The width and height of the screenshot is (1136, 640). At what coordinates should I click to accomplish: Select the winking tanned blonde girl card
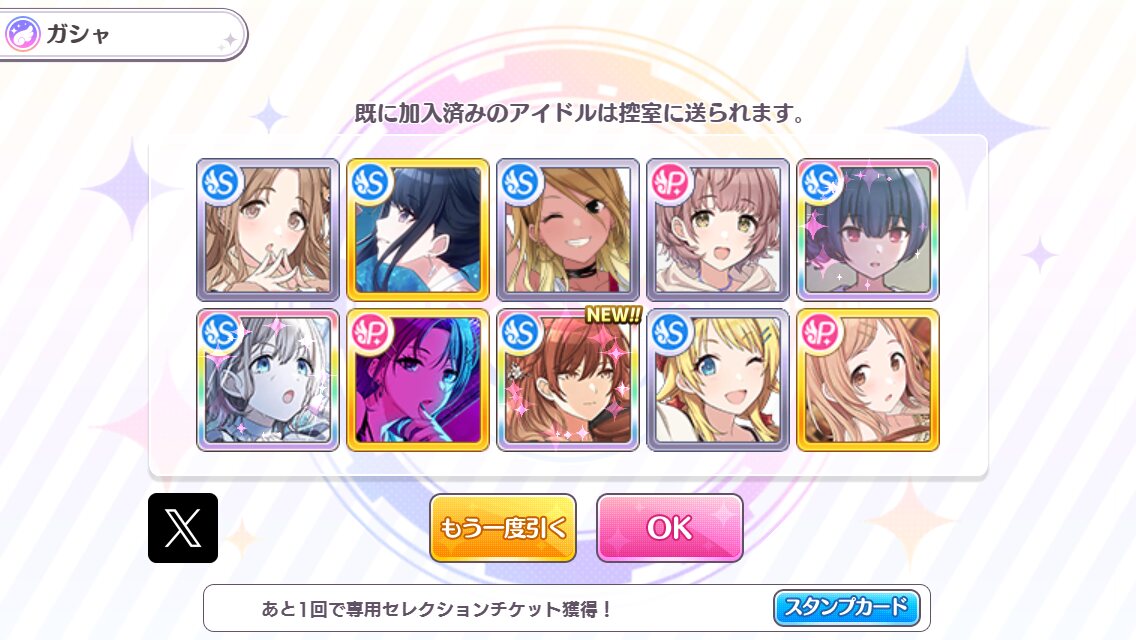tap(568, 230)
